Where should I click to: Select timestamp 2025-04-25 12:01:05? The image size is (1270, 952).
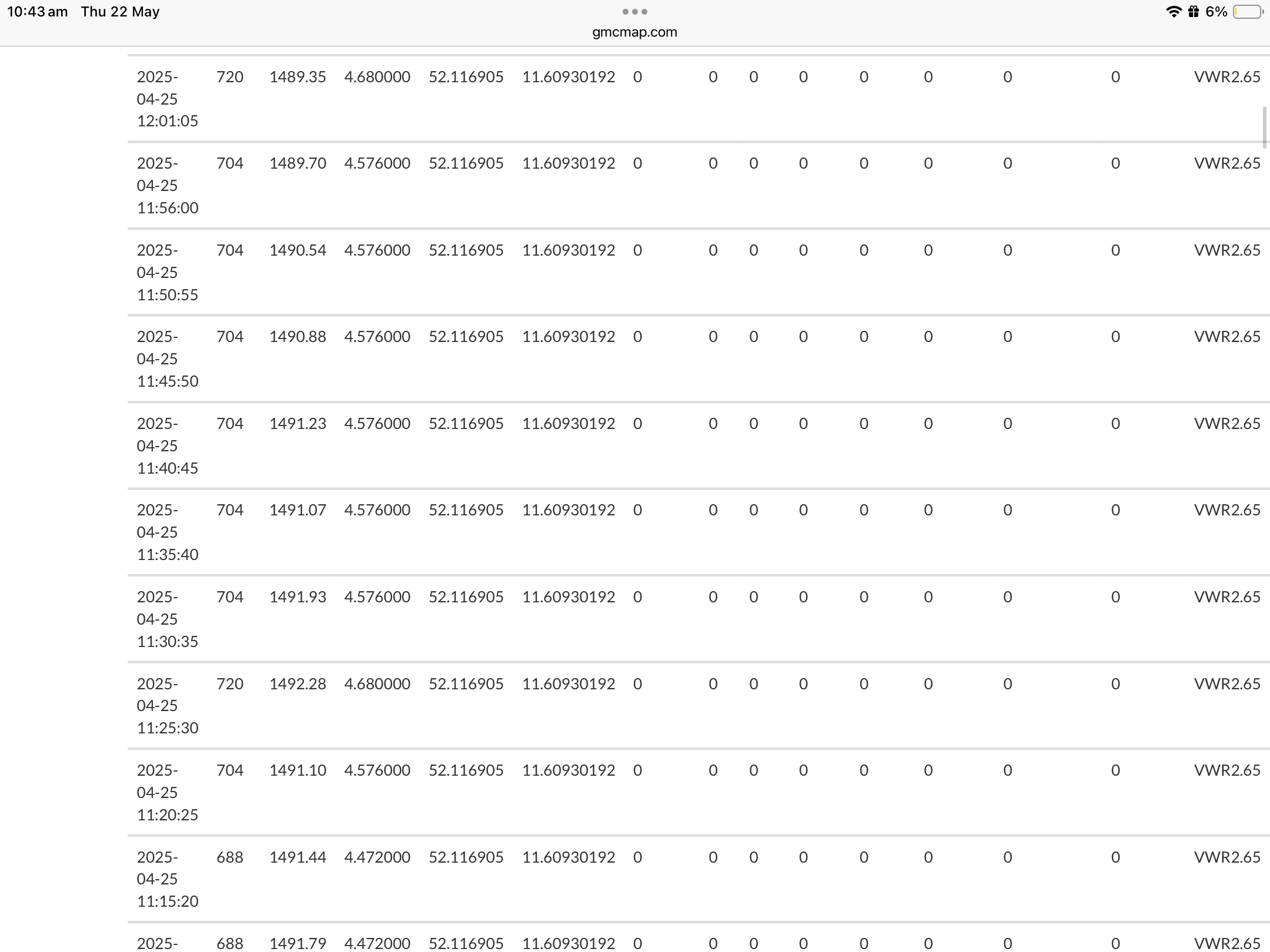pos(168,99)
